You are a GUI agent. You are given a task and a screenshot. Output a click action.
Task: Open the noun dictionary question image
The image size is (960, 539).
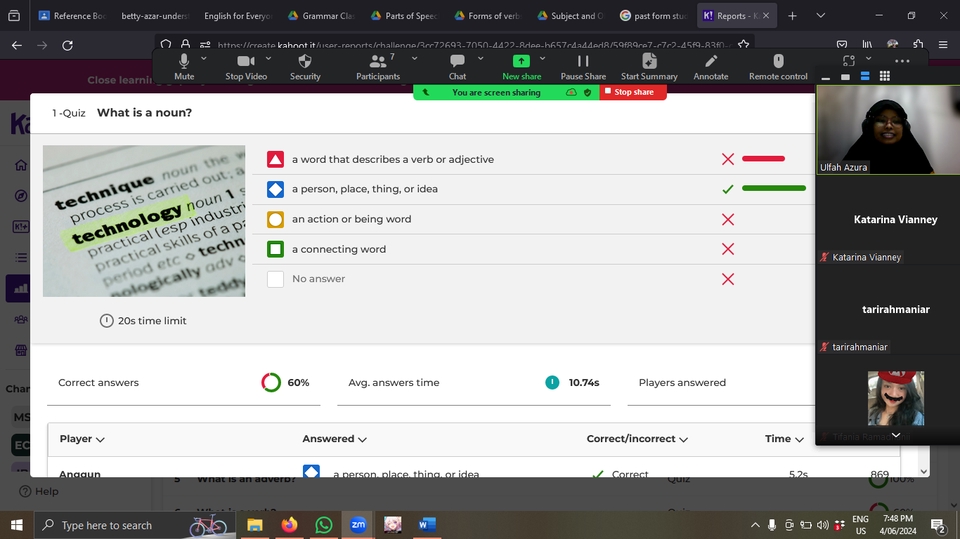tap(144, 221)
